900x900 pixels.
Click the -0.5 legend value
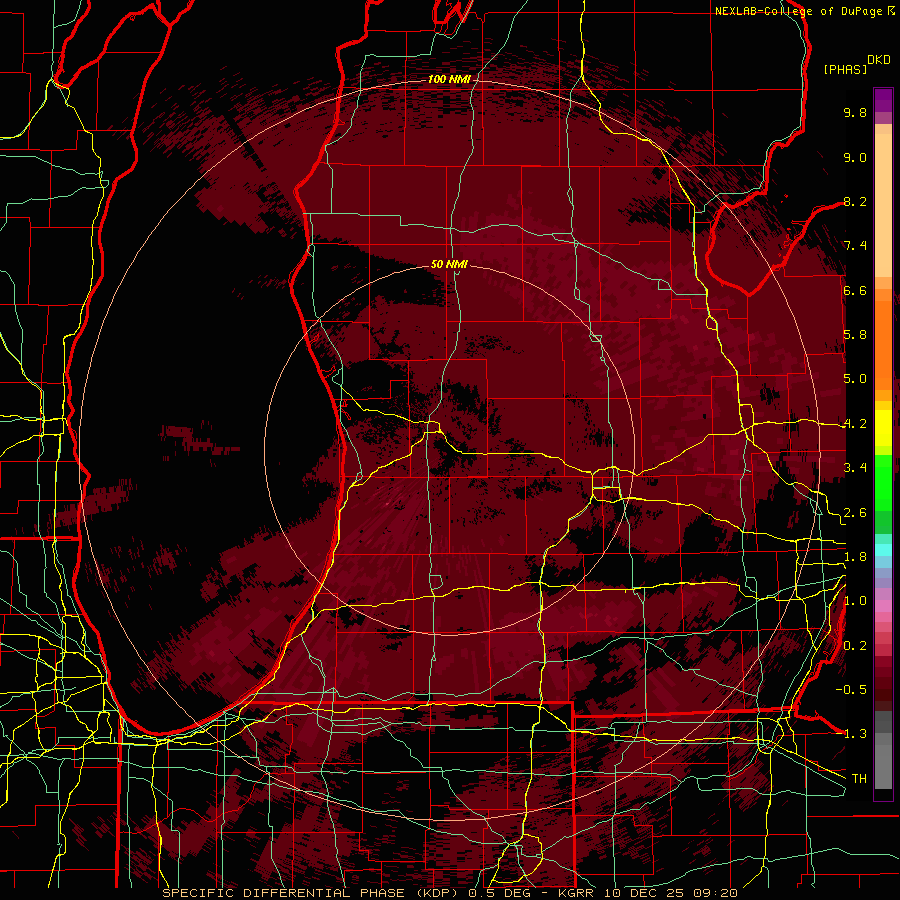tap(851, 689)
